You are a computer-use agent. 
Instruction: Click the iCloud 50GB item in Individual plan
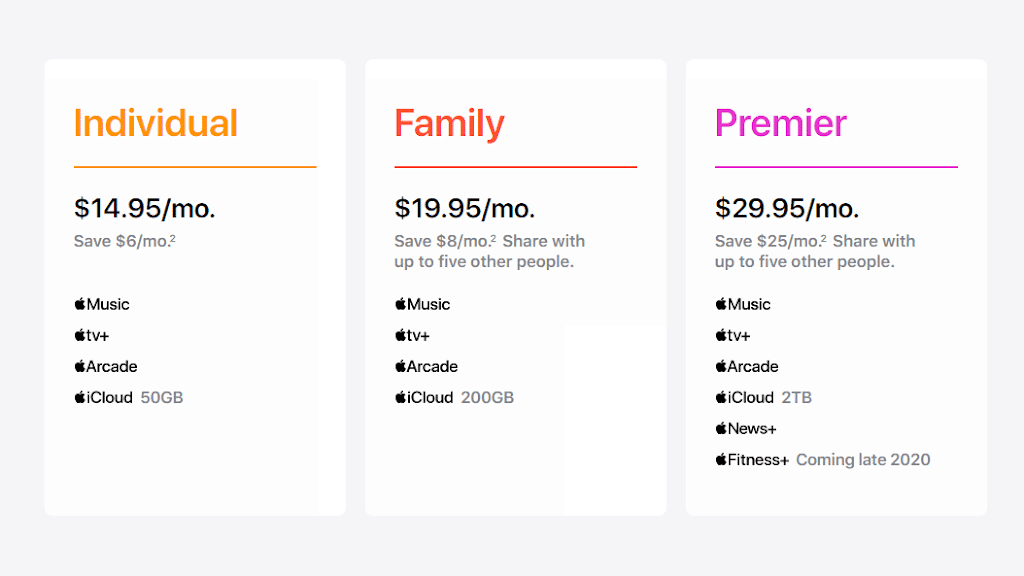(x=128, y=397)
